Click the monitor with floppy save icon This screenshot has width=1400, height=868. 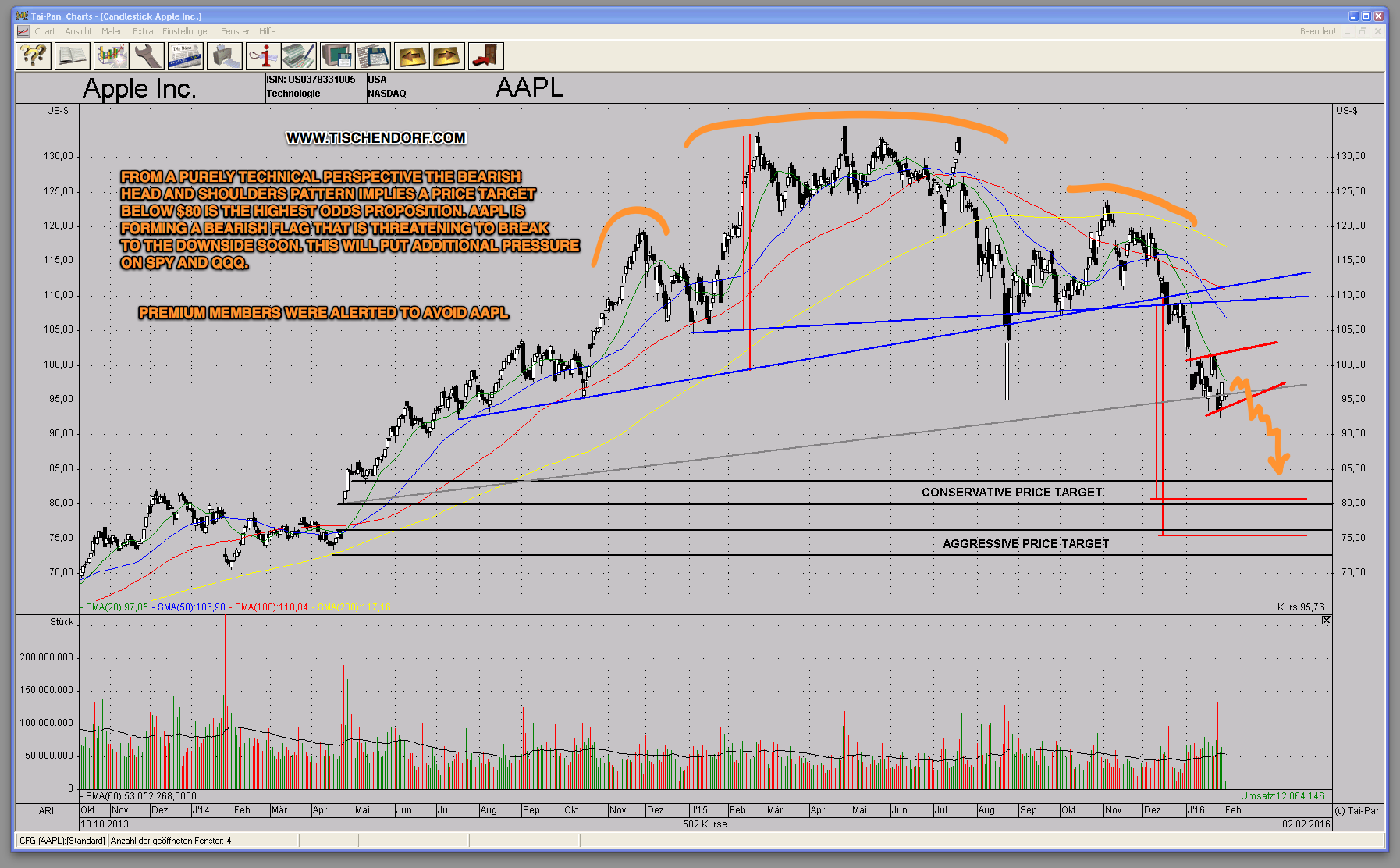click(x=337, y=56)
